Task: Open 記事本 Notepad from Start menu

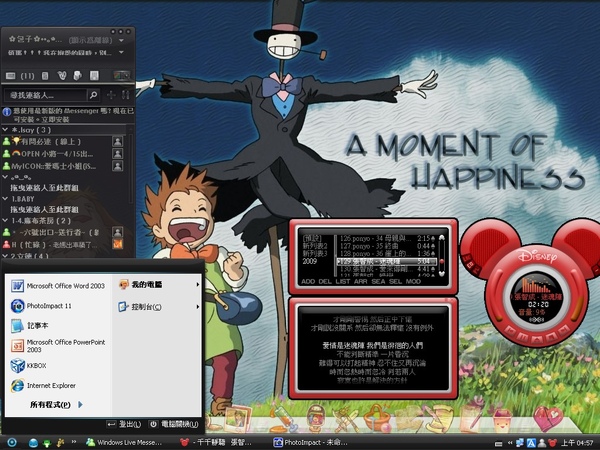Action: pos(30,326)
